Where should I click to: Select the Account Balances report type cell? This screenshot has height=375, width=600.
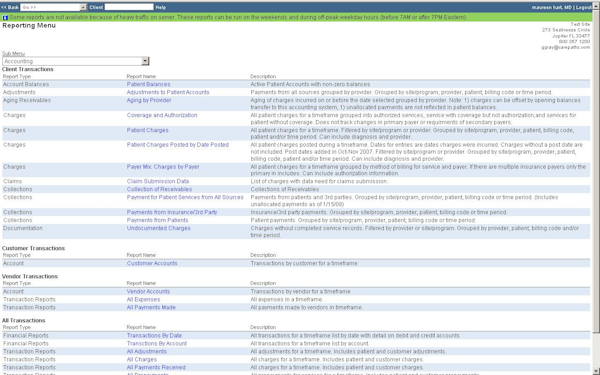click(x=26, y=84)
